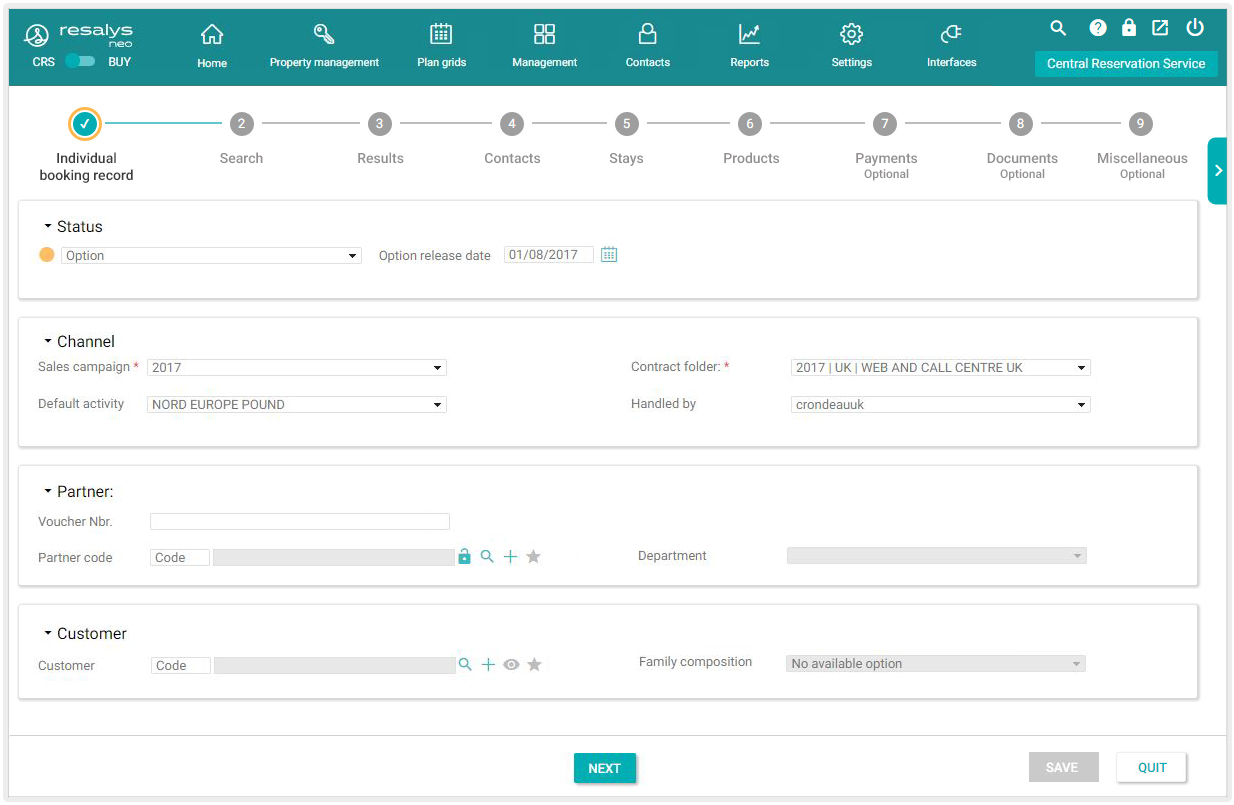
Task: Open the Property management menu
Action: click(x=324, y=47)
